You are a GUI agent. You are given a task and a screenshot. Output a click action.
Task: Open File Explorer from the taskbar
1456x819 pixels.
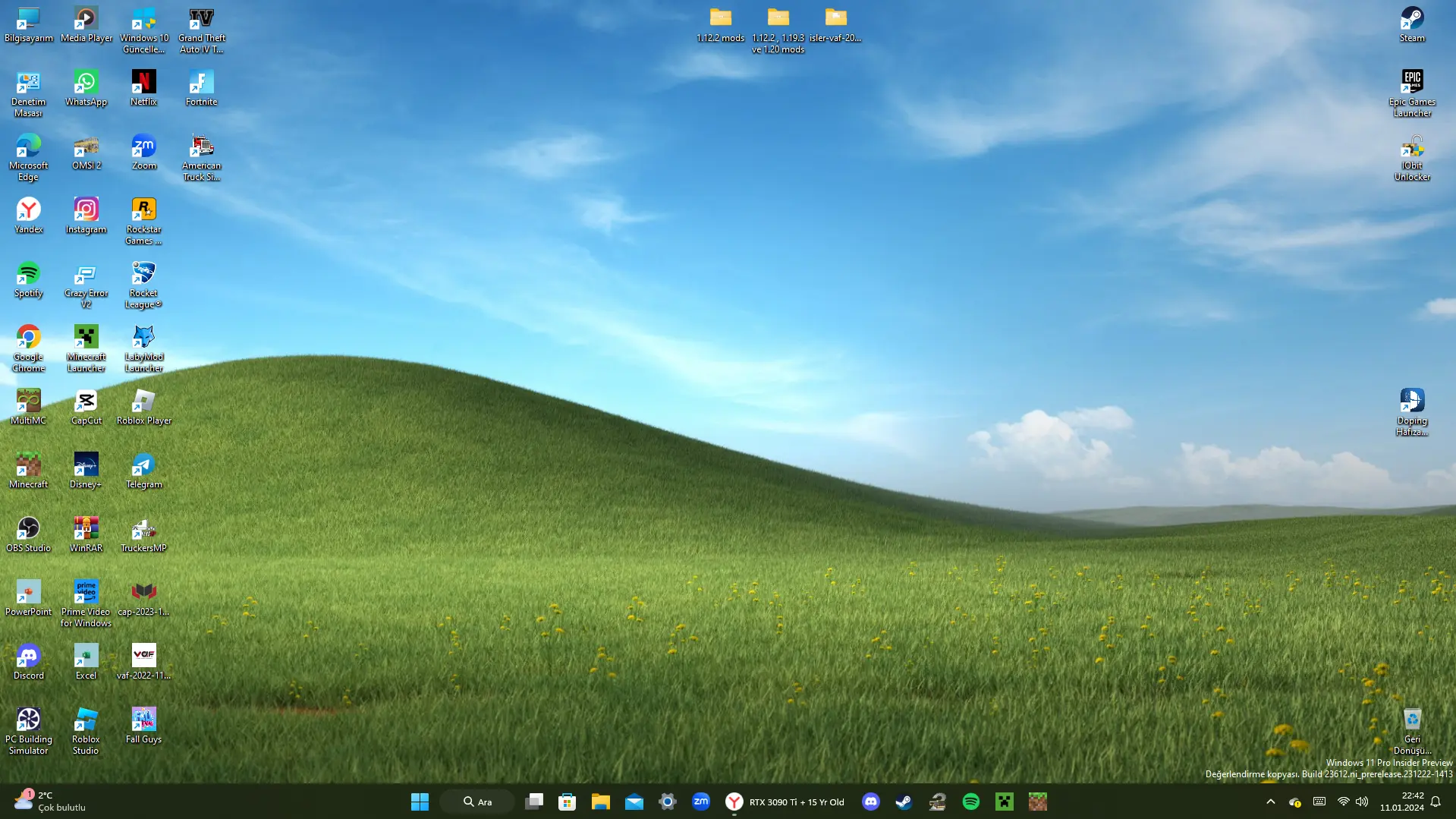pyautogui.click(x=601, y=802)
